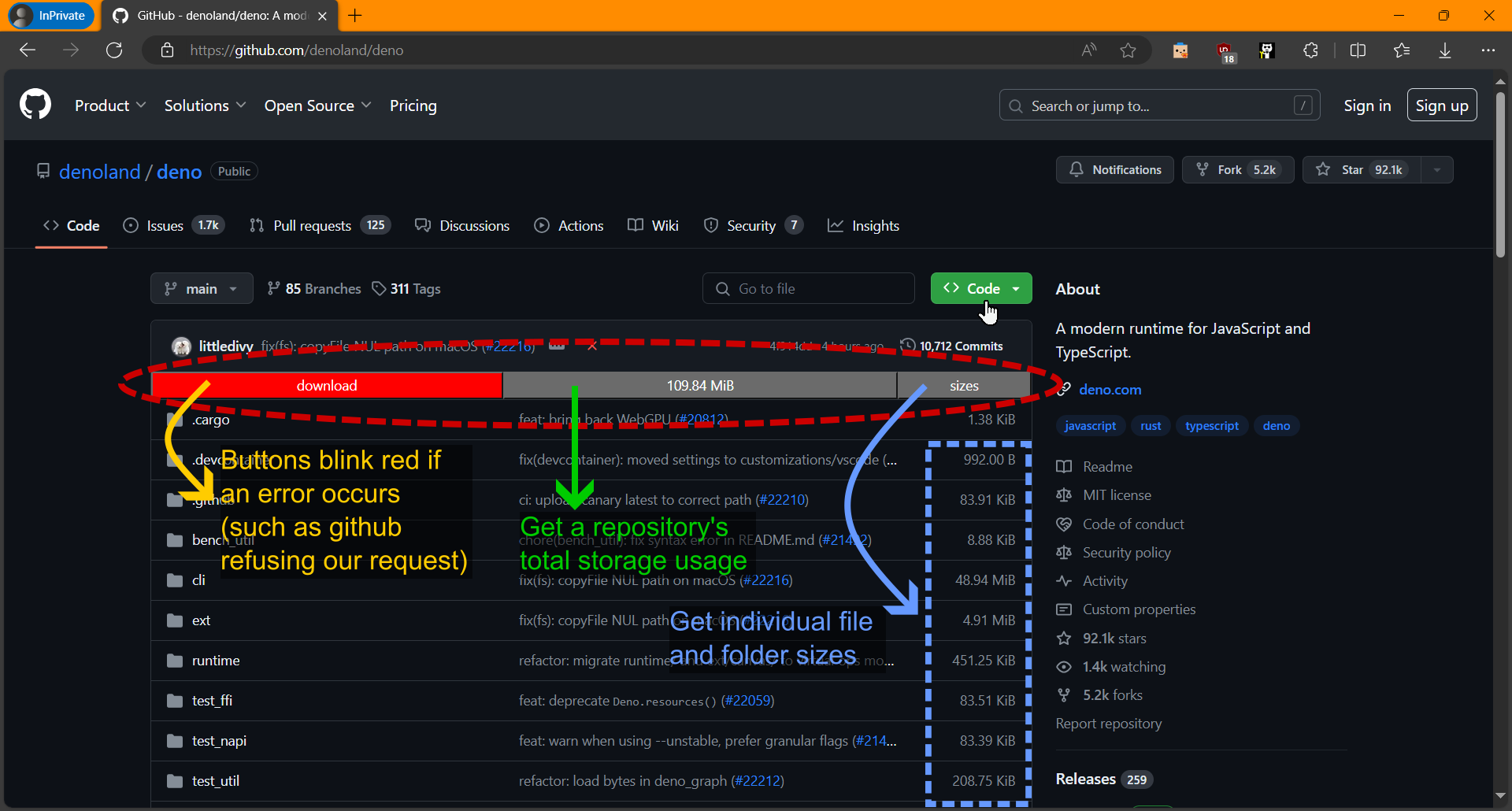Expand the star lists dropdown arrow
The height and width of the screenshot is (811, 1512).
[x=1437, y=170]
